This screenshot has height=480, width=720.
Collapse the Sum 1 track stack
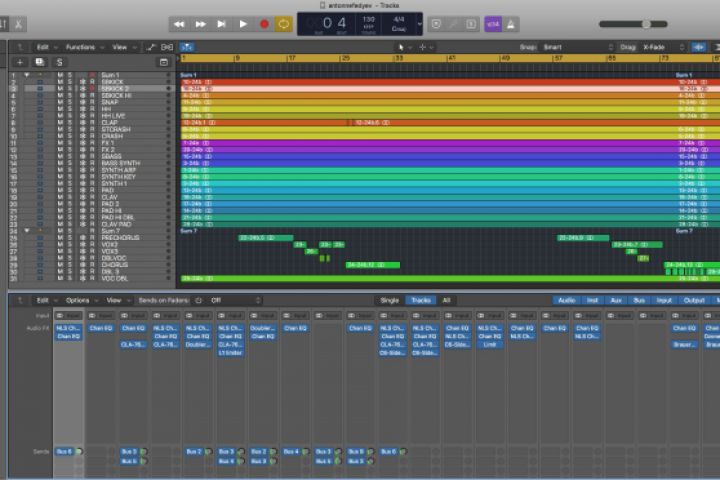pyautogui.click(x=27, y=75)
